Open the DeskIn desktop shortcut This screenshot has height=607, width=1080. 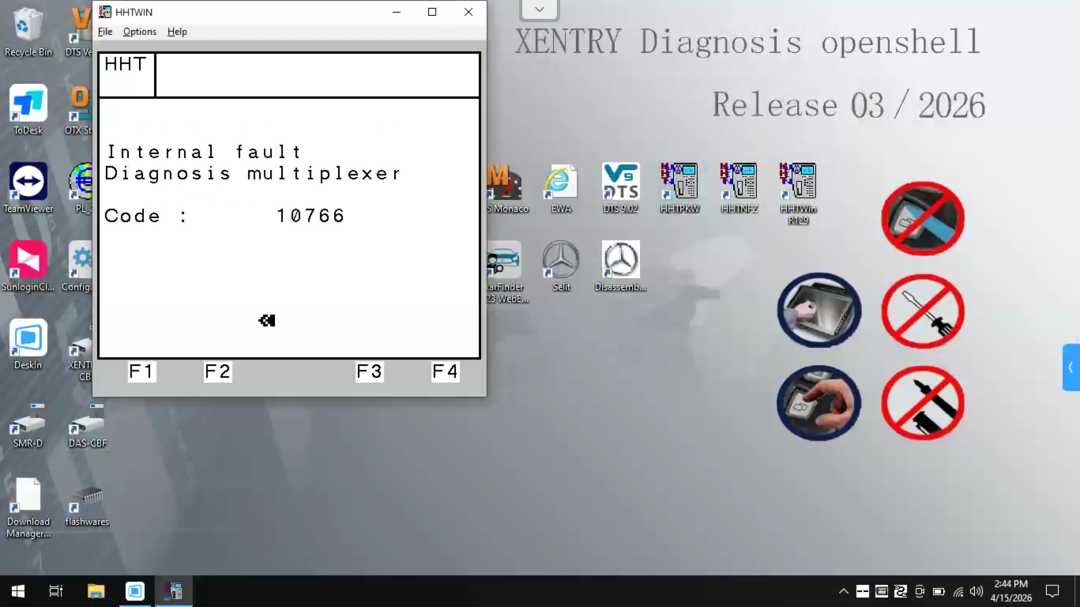tap(28, 344)
